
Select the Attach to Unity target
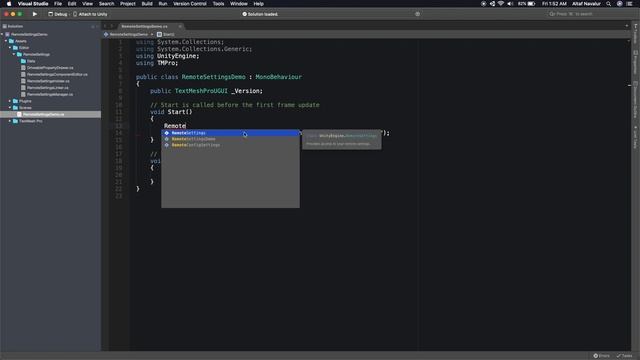pos(90,14)
